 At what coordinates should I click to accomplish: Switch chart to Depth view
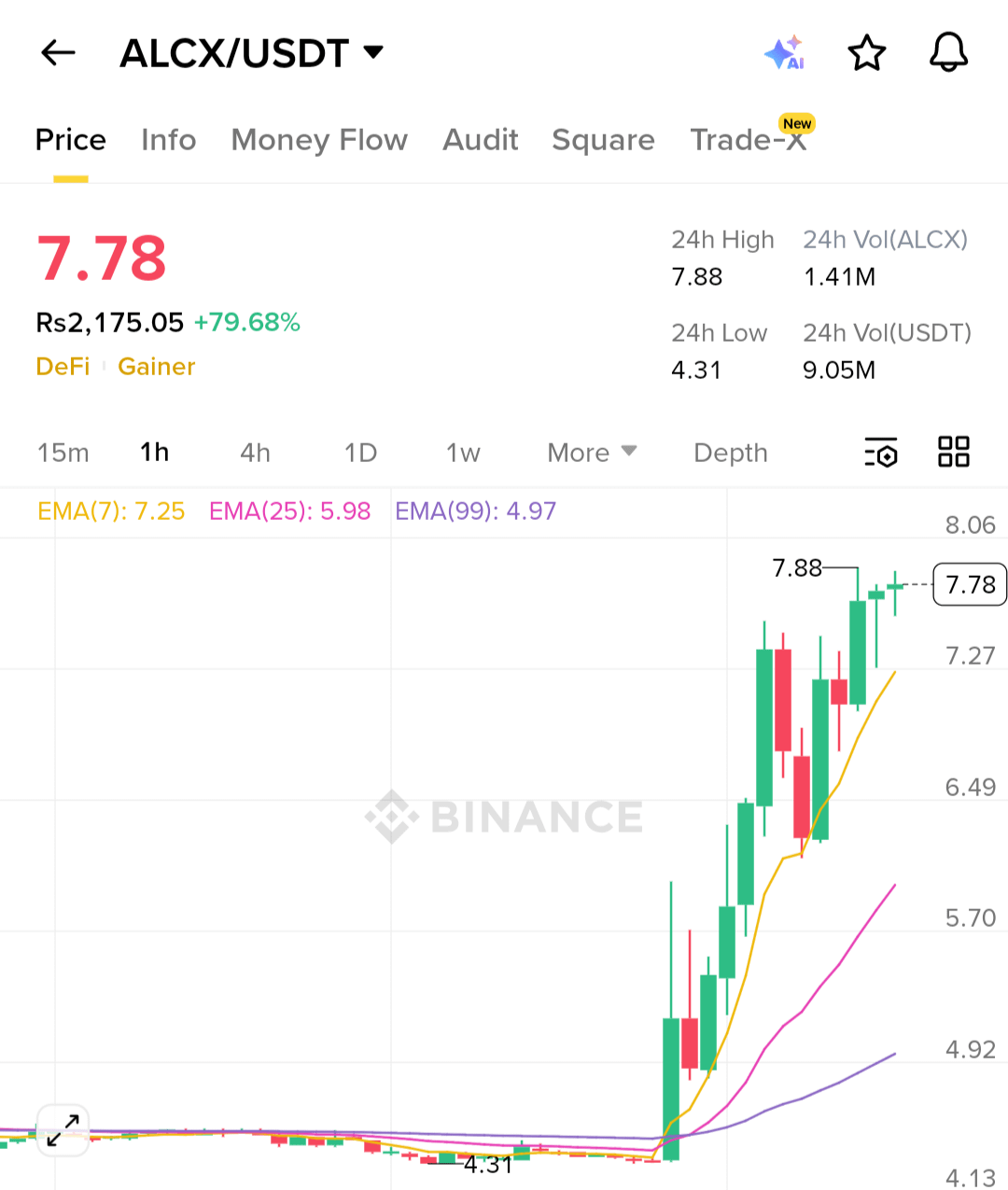(731, 453)
